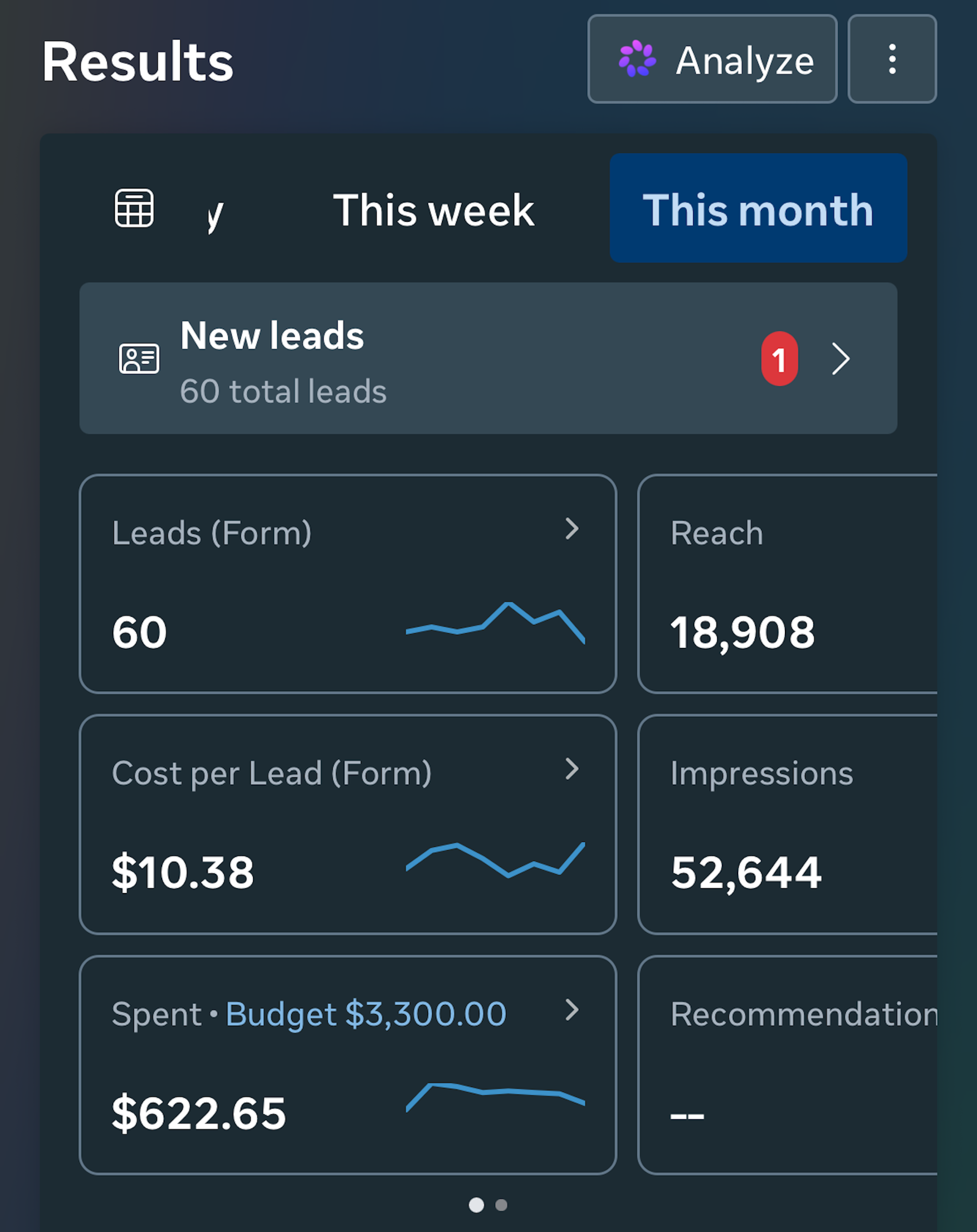Click the calendar date picker icon
This screenshot has width=977, height=1232.
(x=134, y=208)
